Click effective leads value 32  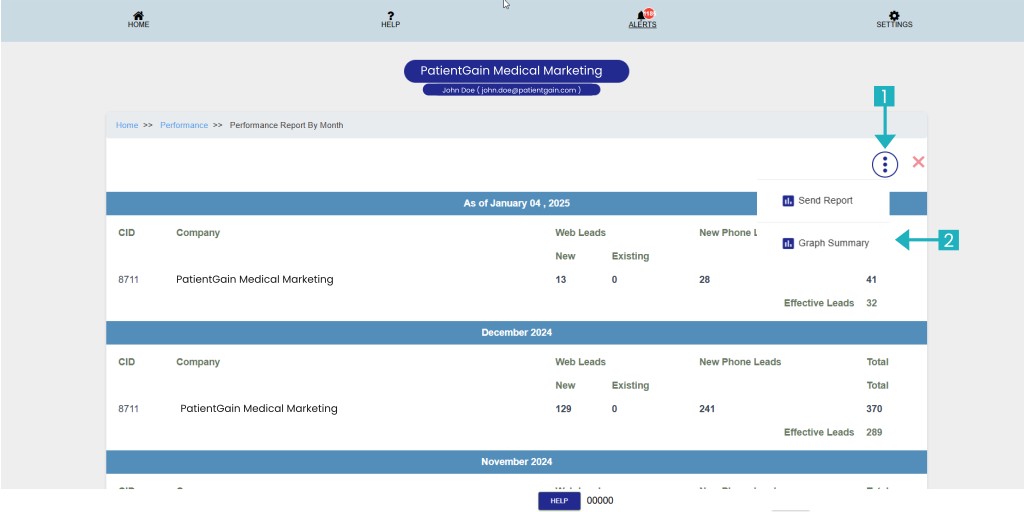(871, 303)
